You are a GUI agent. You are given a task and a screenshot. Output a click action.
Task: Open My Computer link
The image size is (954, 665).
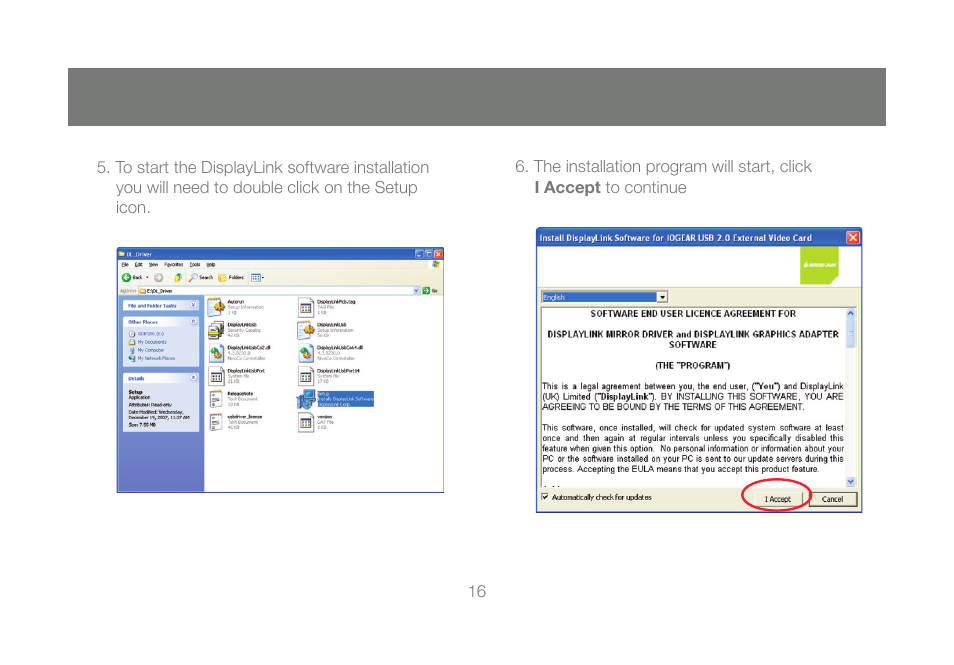[146, 350]
